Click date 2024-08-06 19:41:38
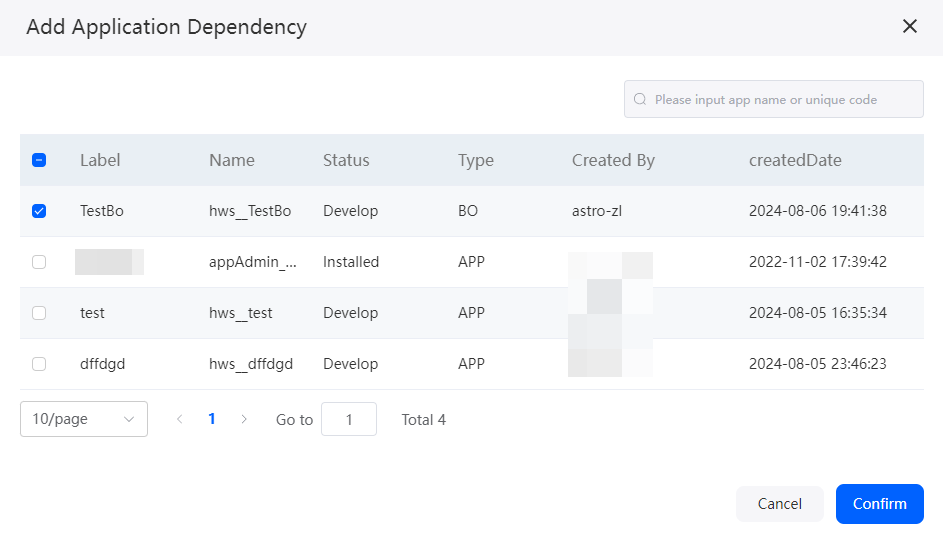This screenshot has height=538, width=943. [817, 211]
